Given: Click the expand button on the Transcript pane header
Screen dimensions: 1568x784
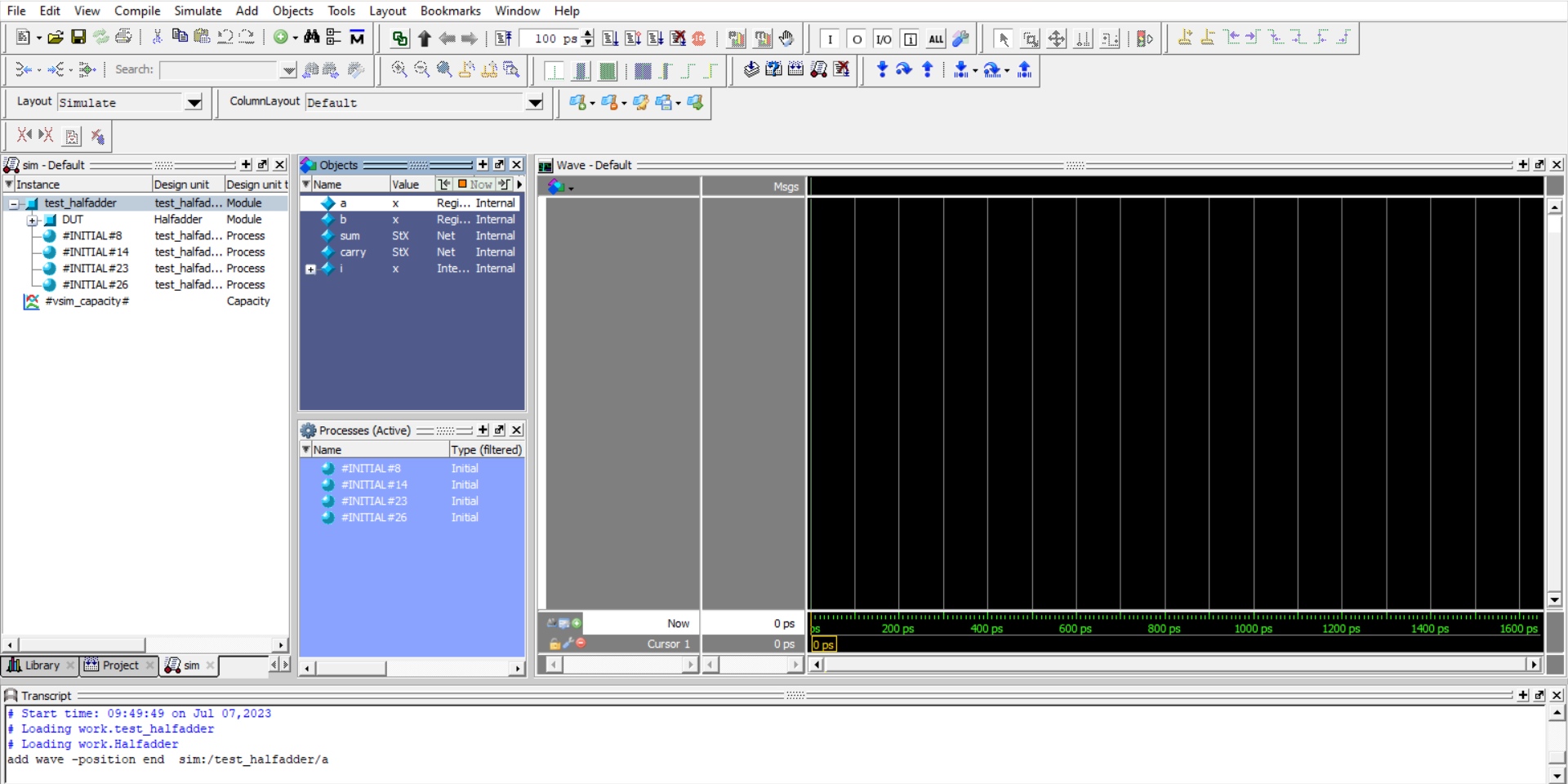Looking at the screenshot, I should (1523, 695).
